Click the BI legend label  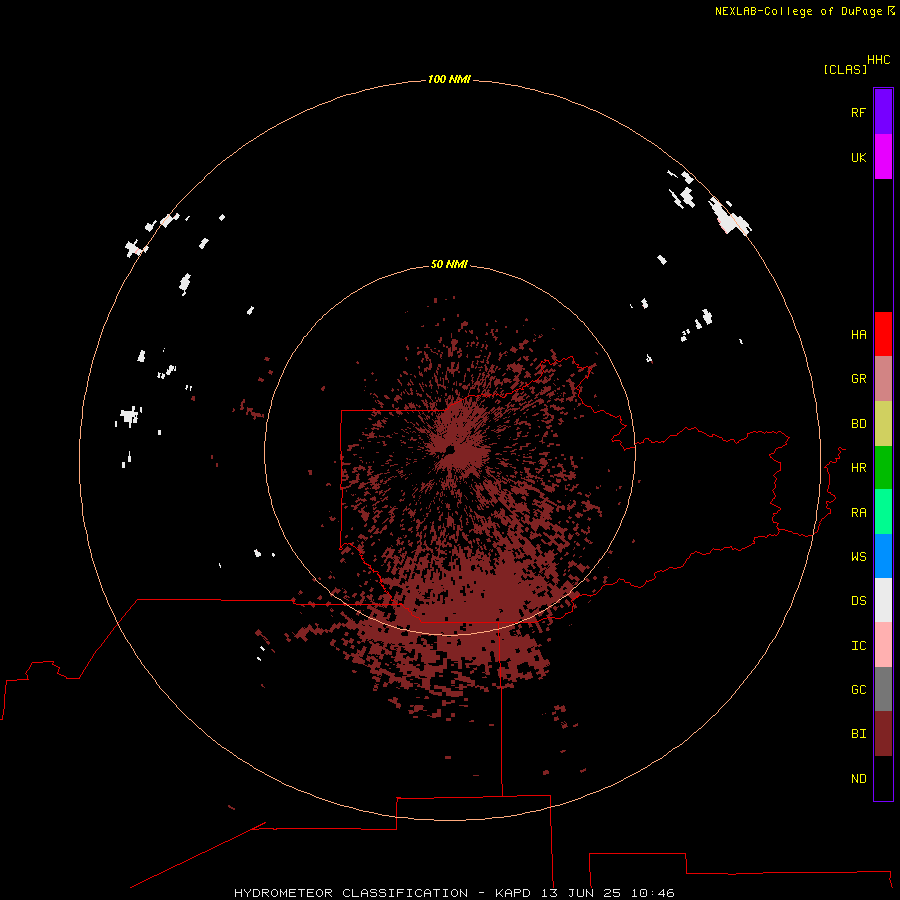858,734
